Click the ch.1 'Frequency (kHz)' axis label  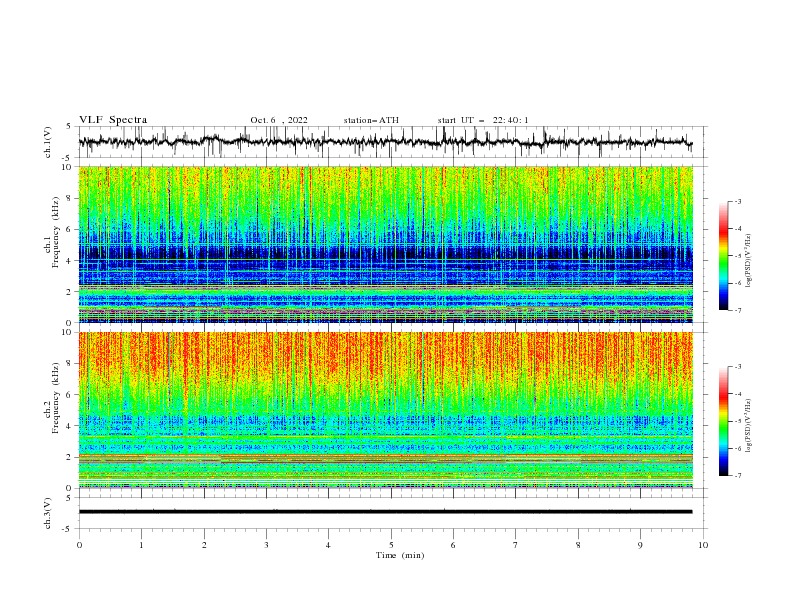point(56,233)
